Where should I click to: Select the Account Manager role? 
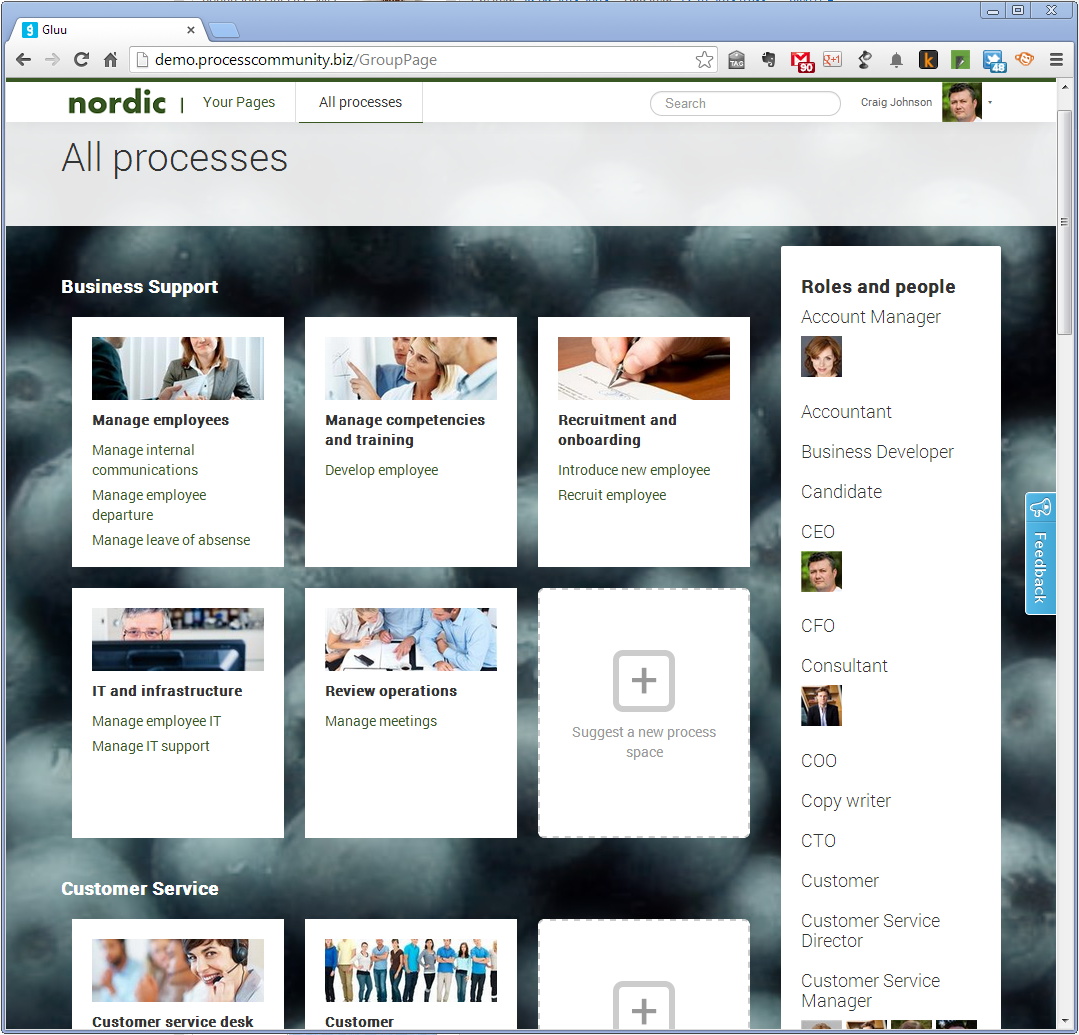870,317
